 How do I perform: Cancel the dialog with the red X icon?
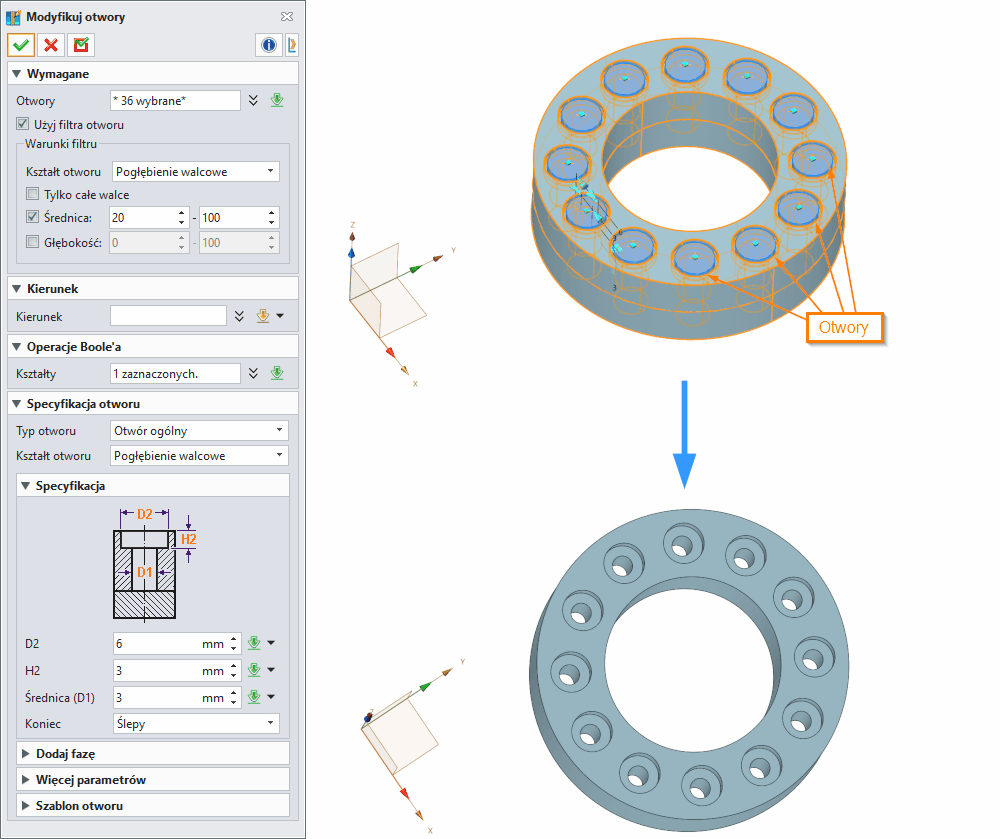[x=49, y=45]
